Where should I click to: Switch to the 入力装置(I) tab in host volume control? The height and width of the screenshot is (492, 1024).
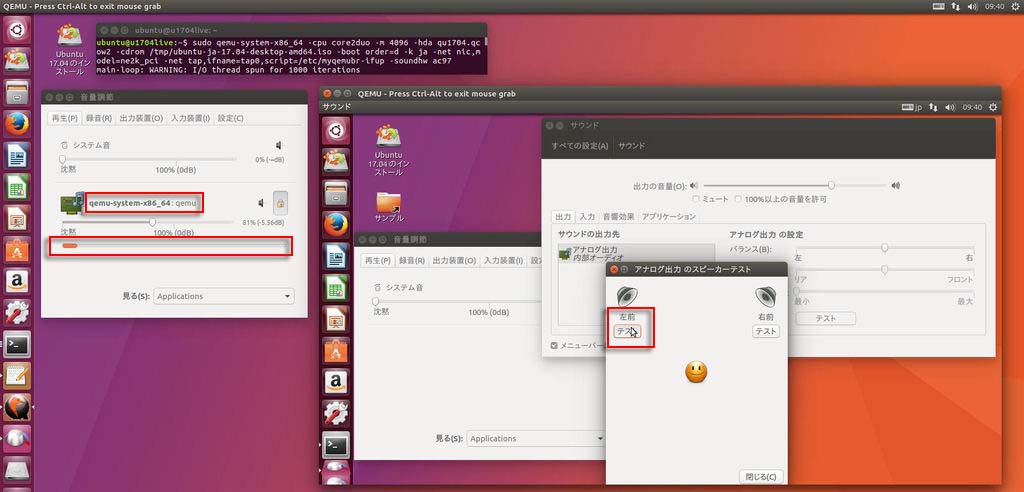coord(191,118)
